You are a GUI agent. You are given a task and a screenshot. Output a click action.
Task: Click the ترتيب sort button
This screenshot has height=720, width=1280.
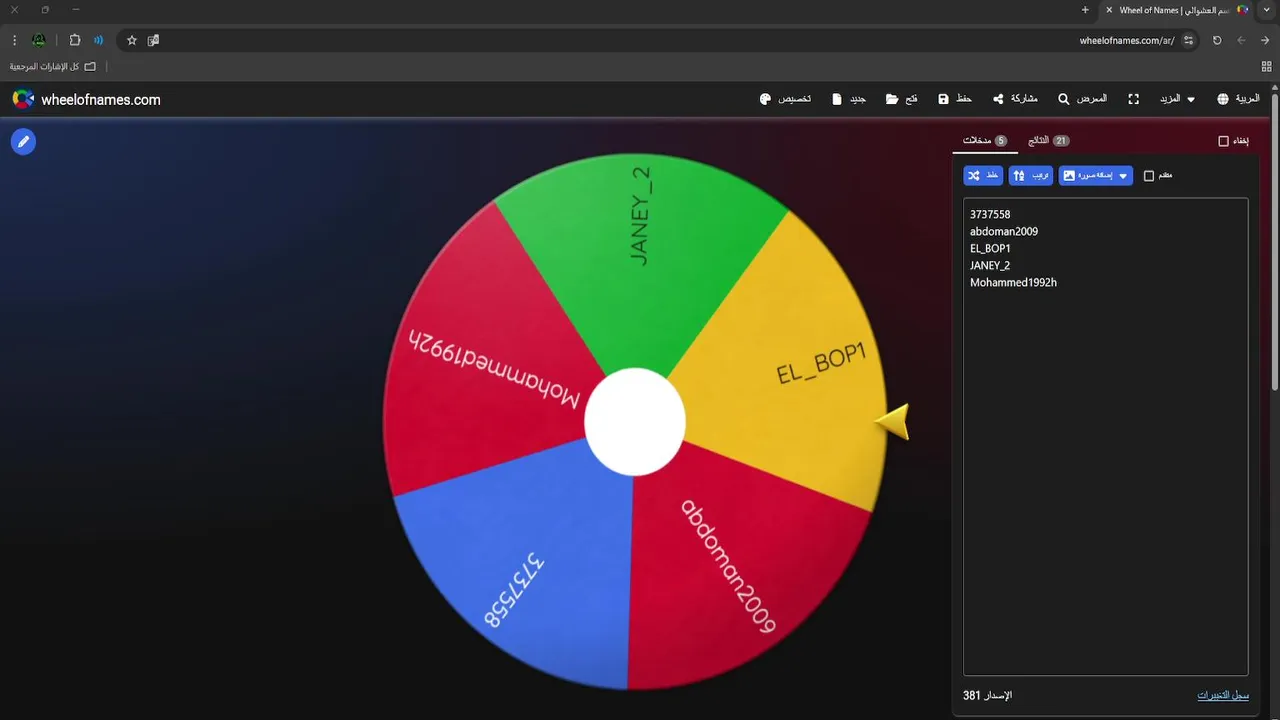(1030, 176)
